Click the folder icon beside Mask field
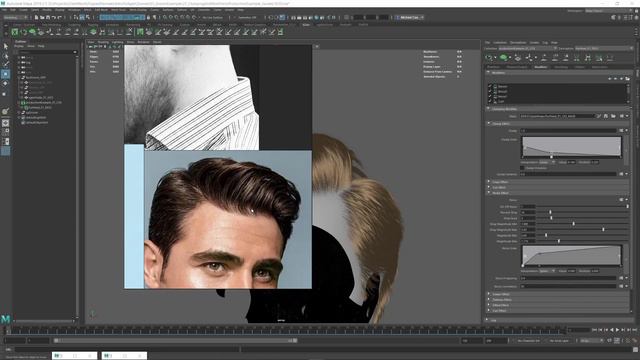The height and width of the screenshot is (360, 640). coord(613,116)
